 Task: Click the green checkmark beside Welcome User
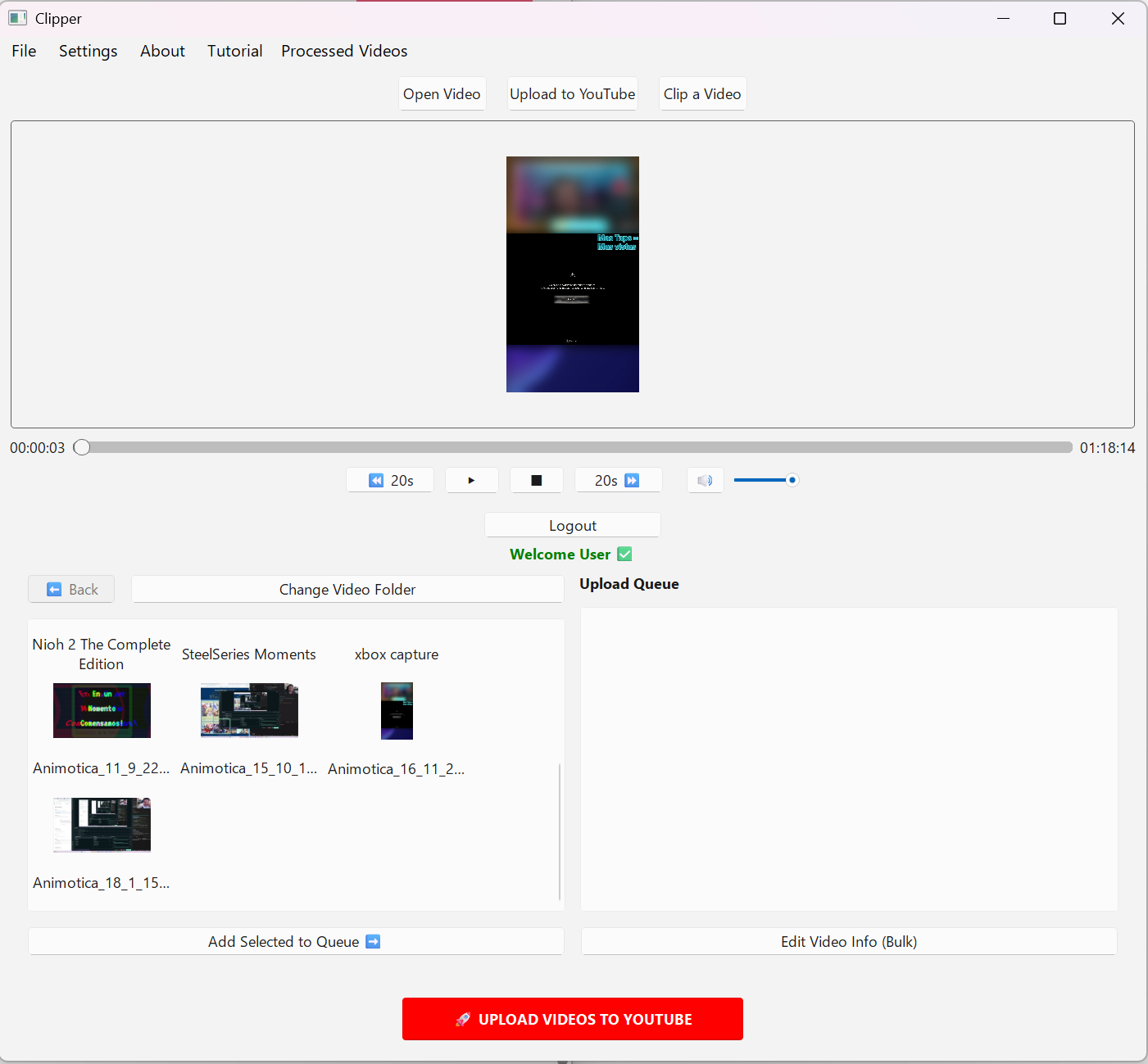[x=624, y=555]
